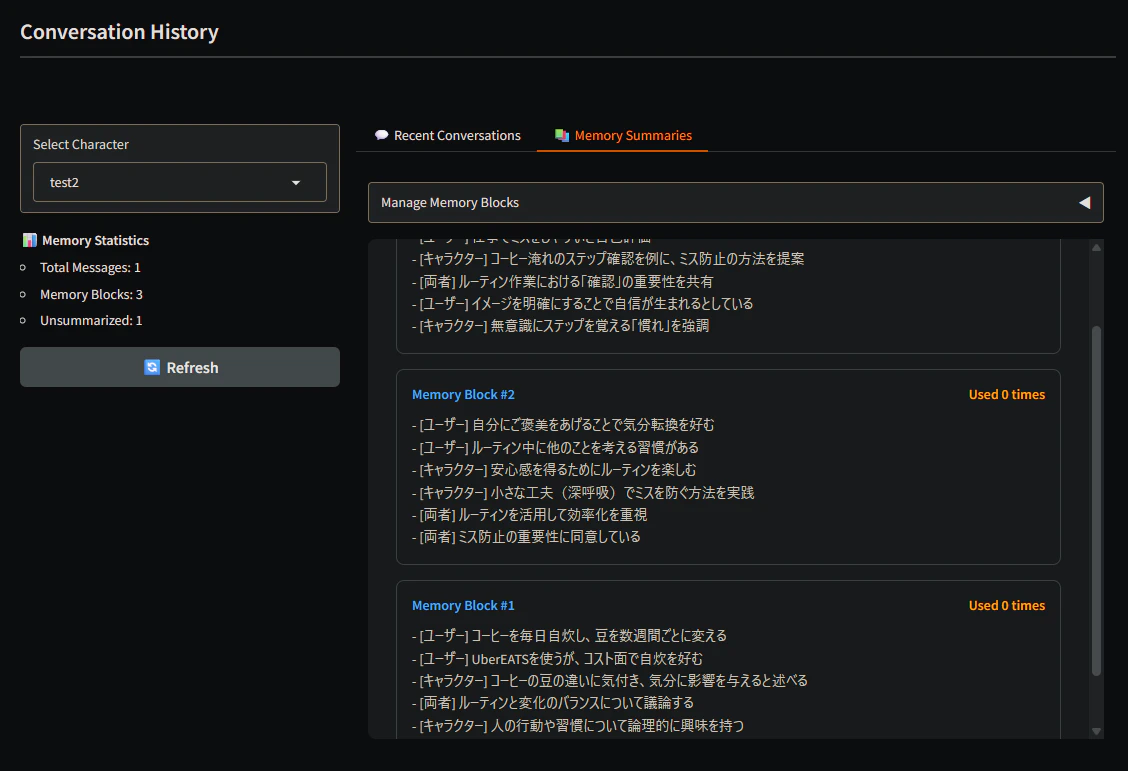Click the Memory Block #2 heading
Screen dimensions: 1128x771
coord(463,394)
